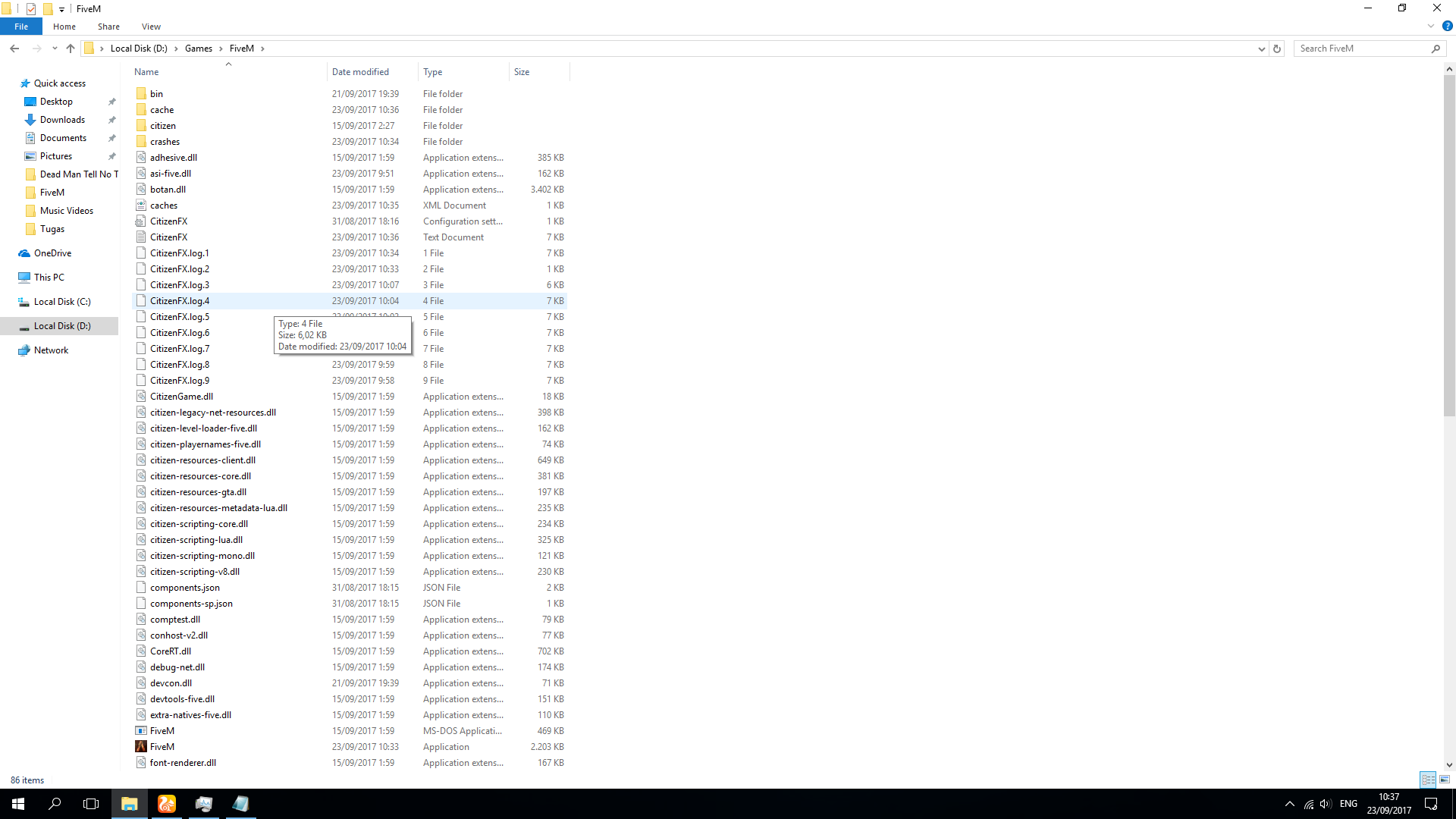Image resolution: width=1456 pixels, height=819 pixels.
Task: Expand the chevron after Games breadcrumb
Action: (x=221, y=49)
